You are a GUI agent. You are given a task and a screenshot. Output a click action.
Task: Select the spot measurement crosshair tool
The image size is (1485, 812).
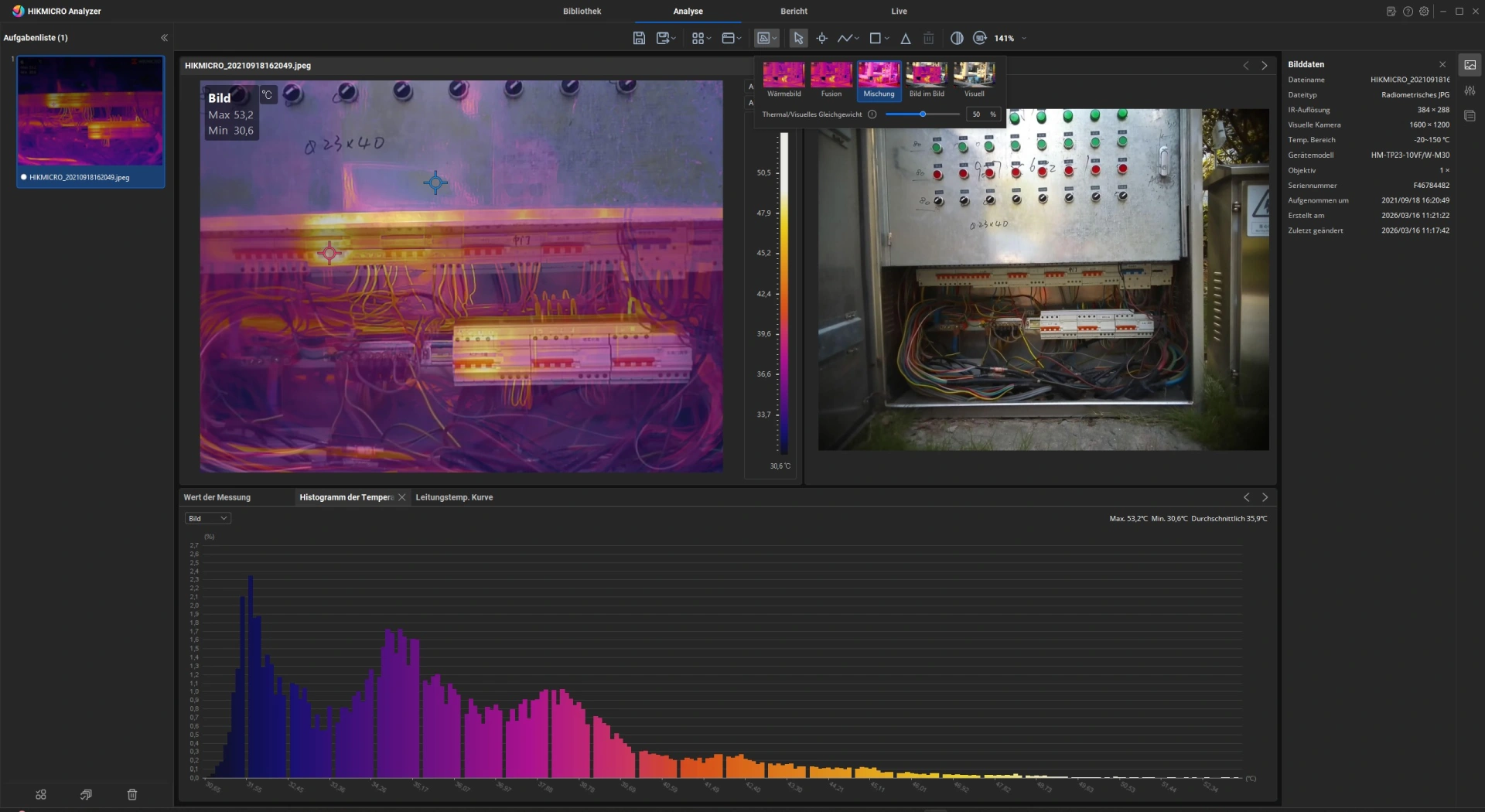pyautogui.click(x=821, y=38)
